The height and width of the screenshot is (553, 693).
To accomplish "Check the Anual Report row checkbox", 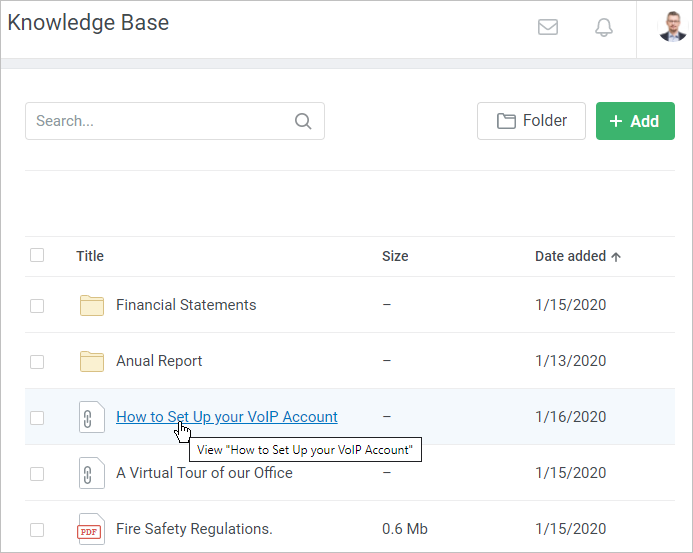I will pyautogui.click(x=37, y=361).
